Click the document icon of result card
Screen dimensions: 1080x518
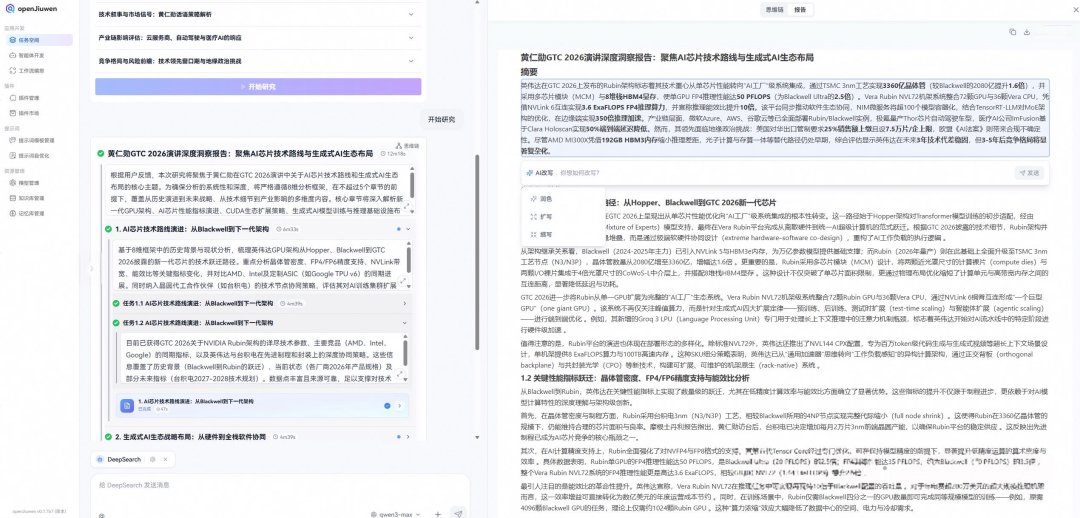(x=127, y=406)
